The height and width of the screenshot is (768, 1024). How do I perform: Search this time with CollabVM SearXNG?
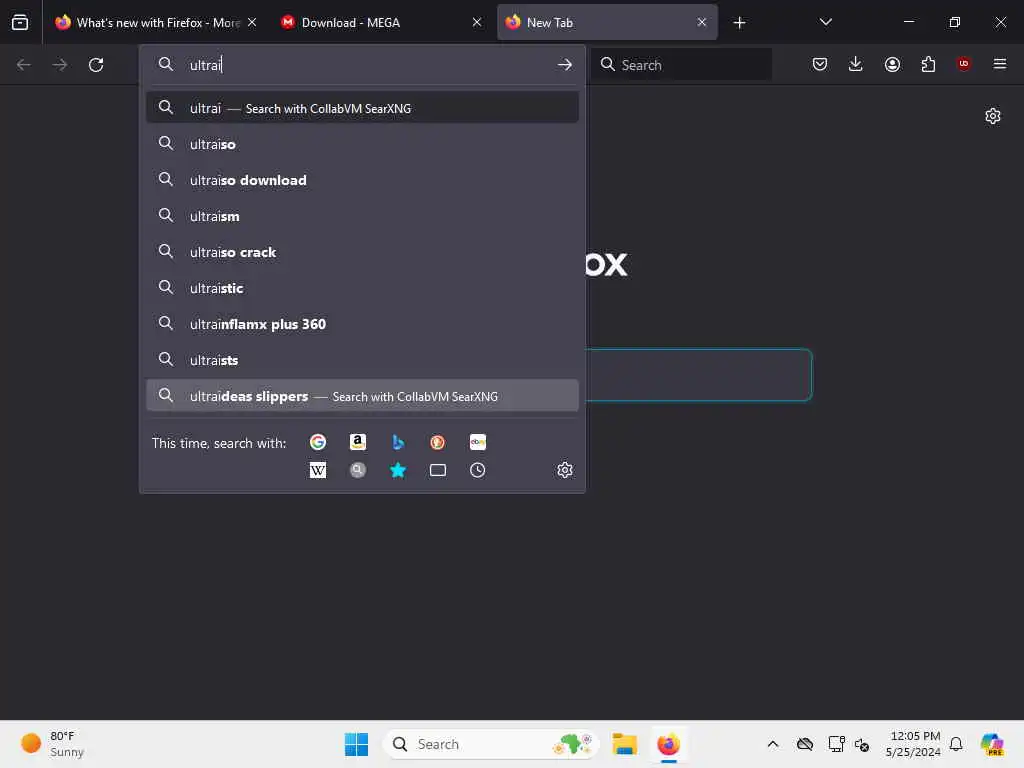[357, 470]
